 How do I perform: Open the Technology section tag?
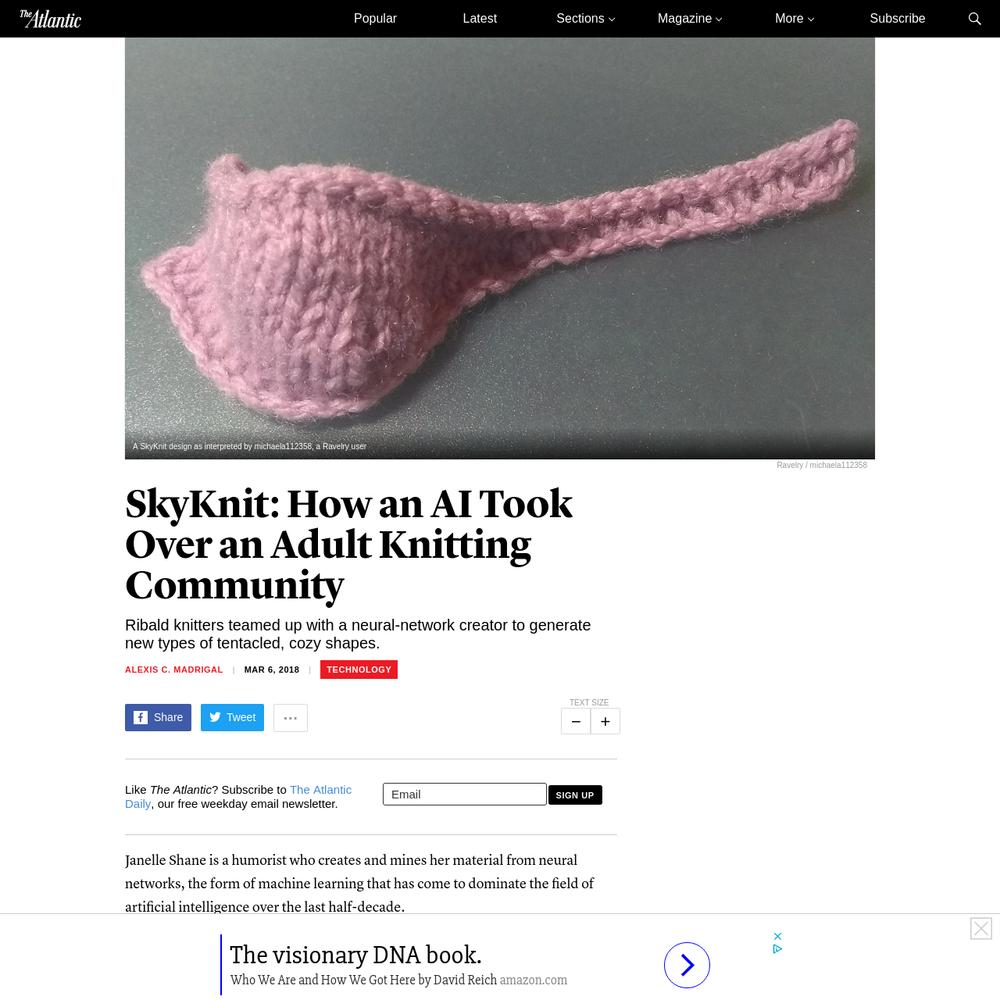pos(358,670)
